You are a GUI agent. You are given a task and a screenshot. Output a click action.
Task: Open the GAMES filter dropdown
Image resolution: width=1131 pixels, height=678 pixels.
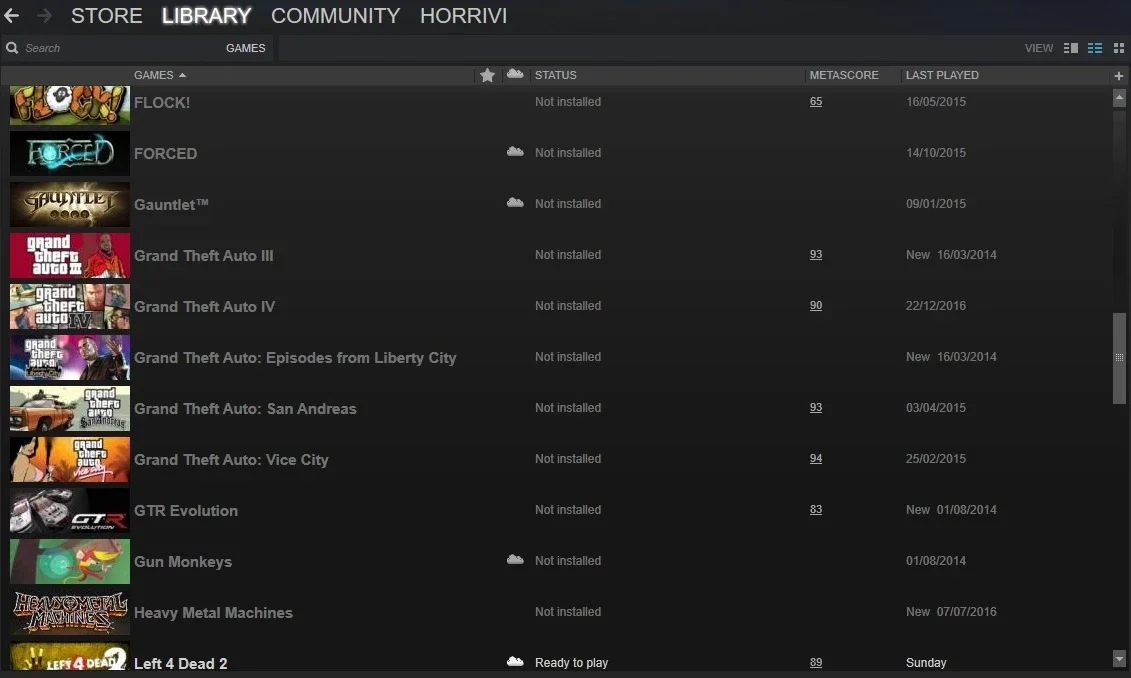pyautogui.click(x=245, y=48)
